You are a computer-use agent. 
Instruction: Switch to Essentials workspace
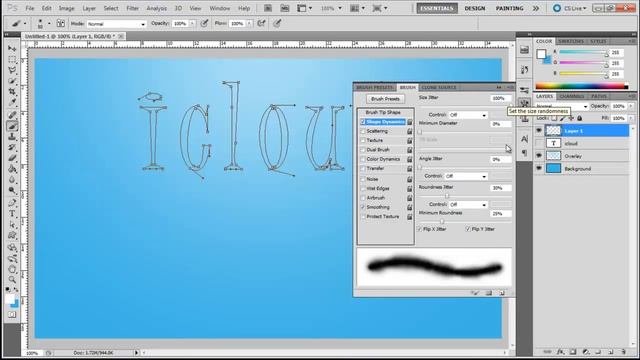point(437,8)
